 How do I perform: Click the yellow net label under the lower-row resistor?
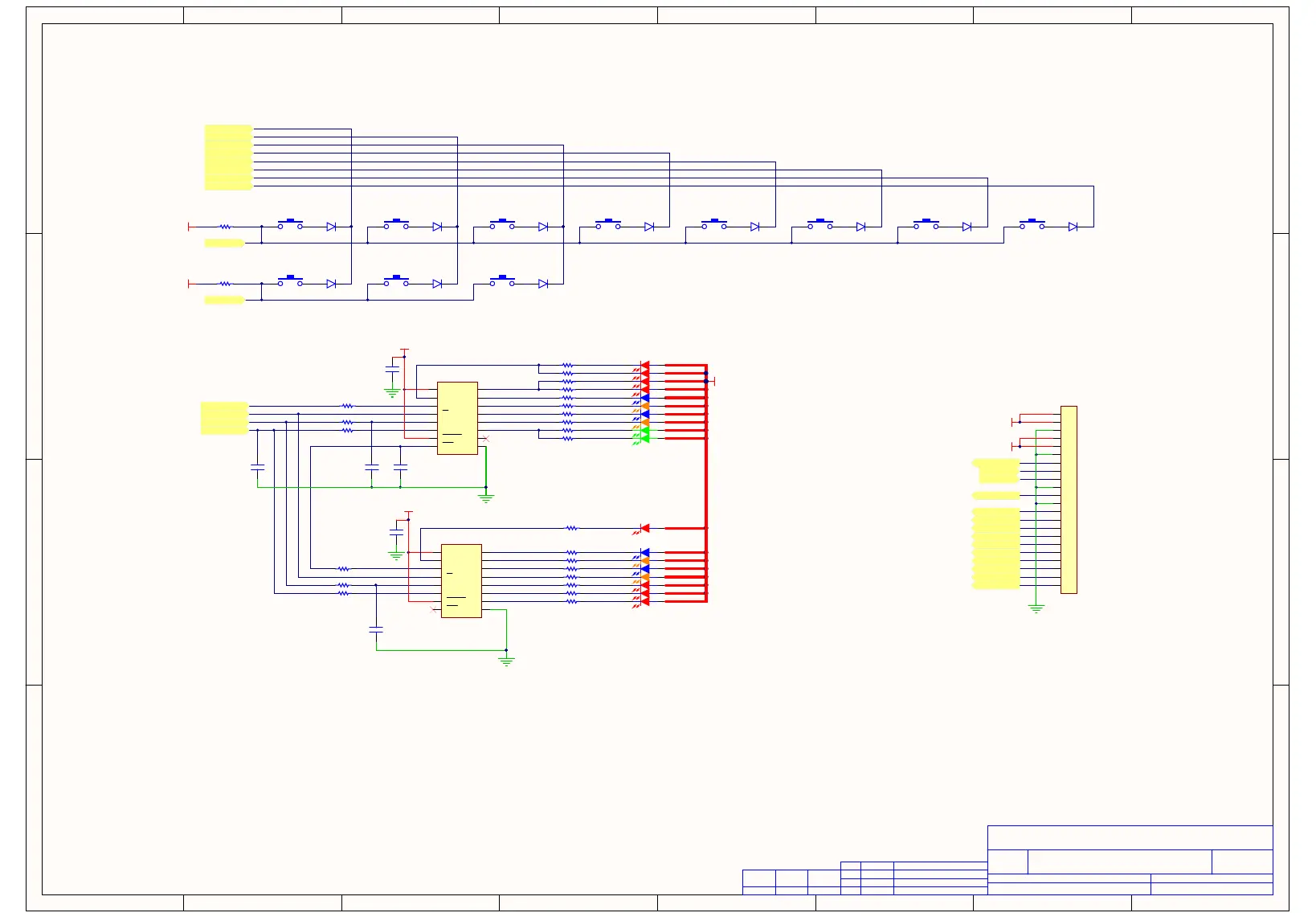(224, 300)
